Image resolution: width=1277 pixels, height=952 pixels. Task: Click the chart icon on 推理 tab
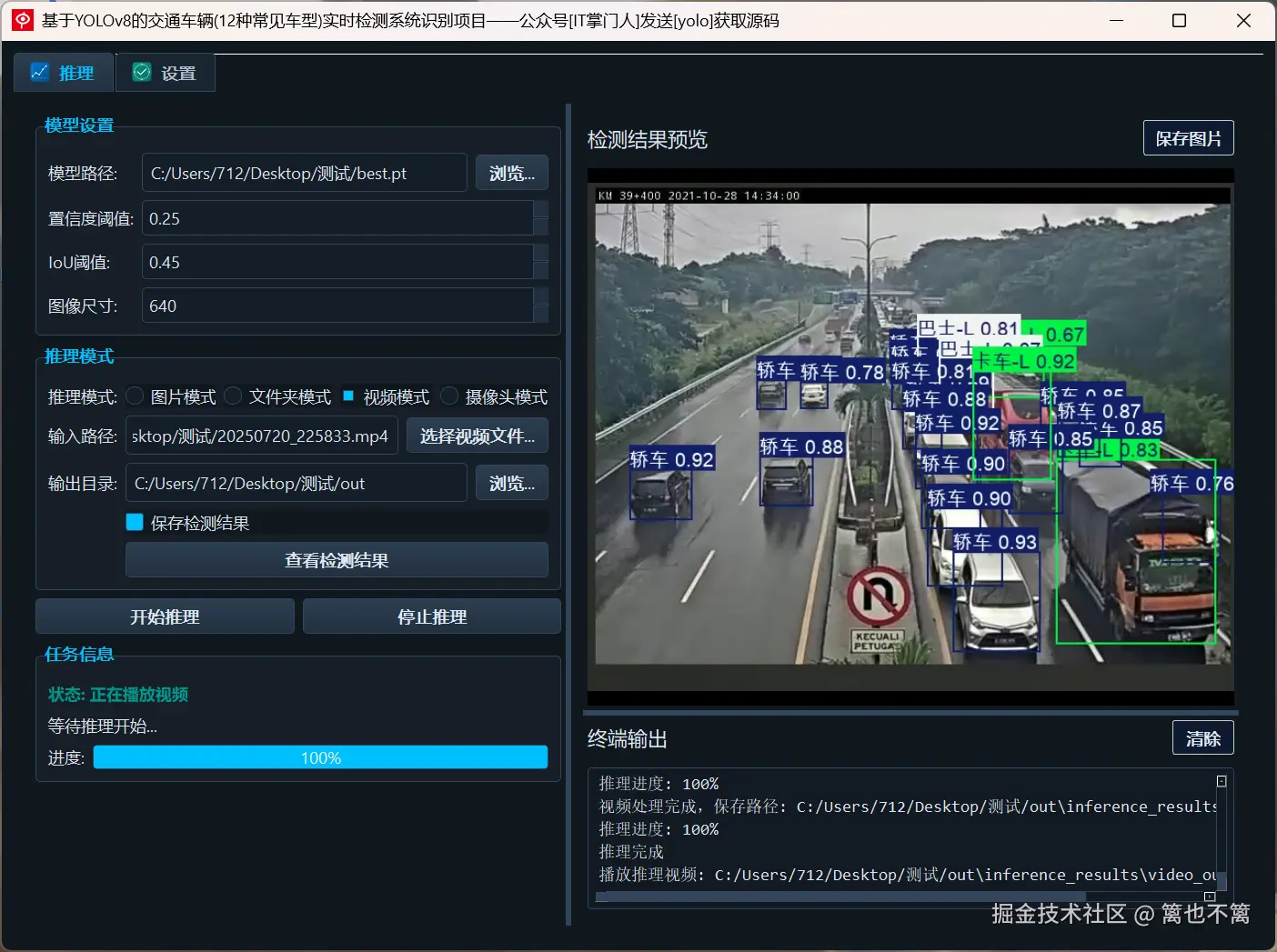click(39, 72)
